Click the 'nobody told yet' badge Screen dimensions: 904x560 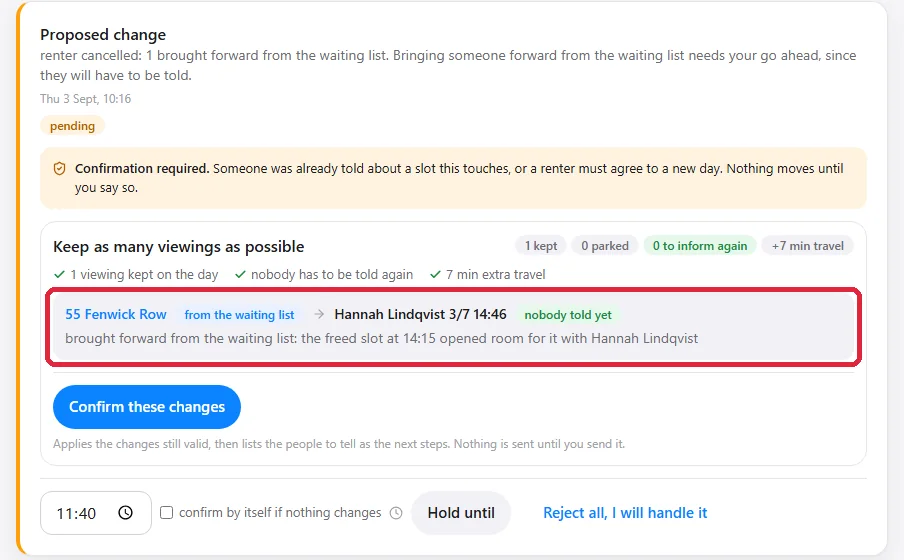pos(568,315)
